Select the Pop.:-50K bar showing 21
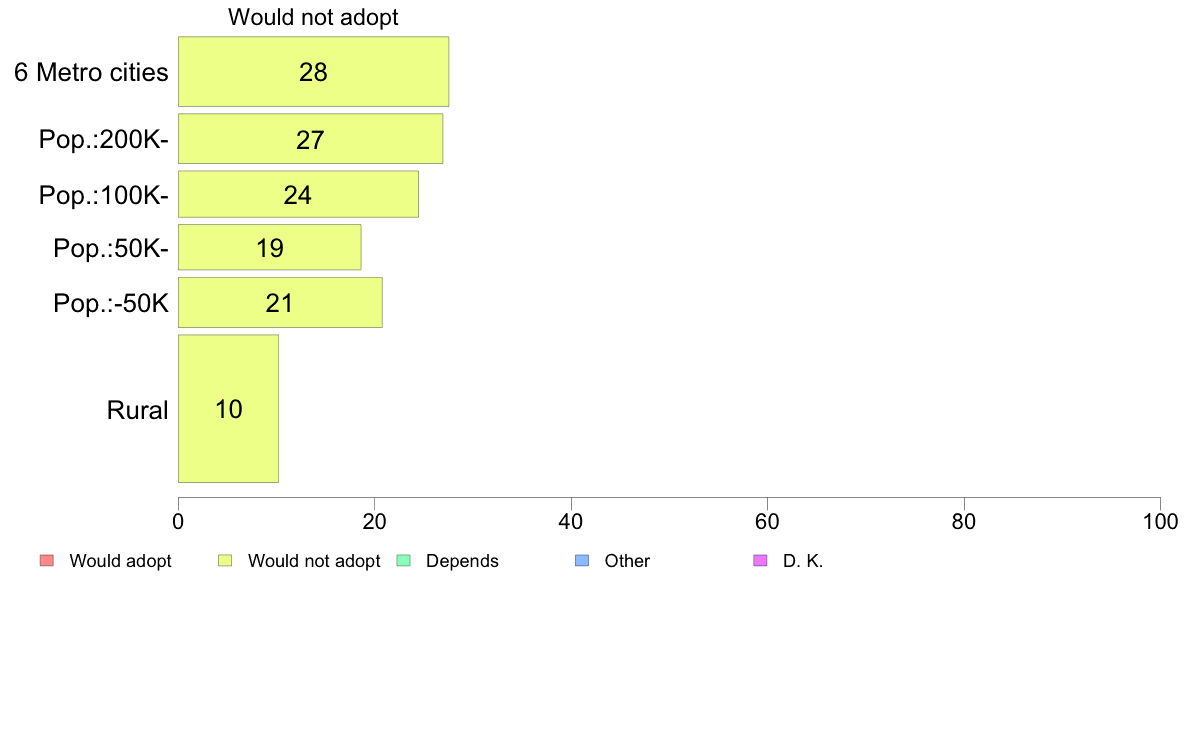The width and height of the screenshot is (1188, 736). pyautogui.click(x=280, y=302)
